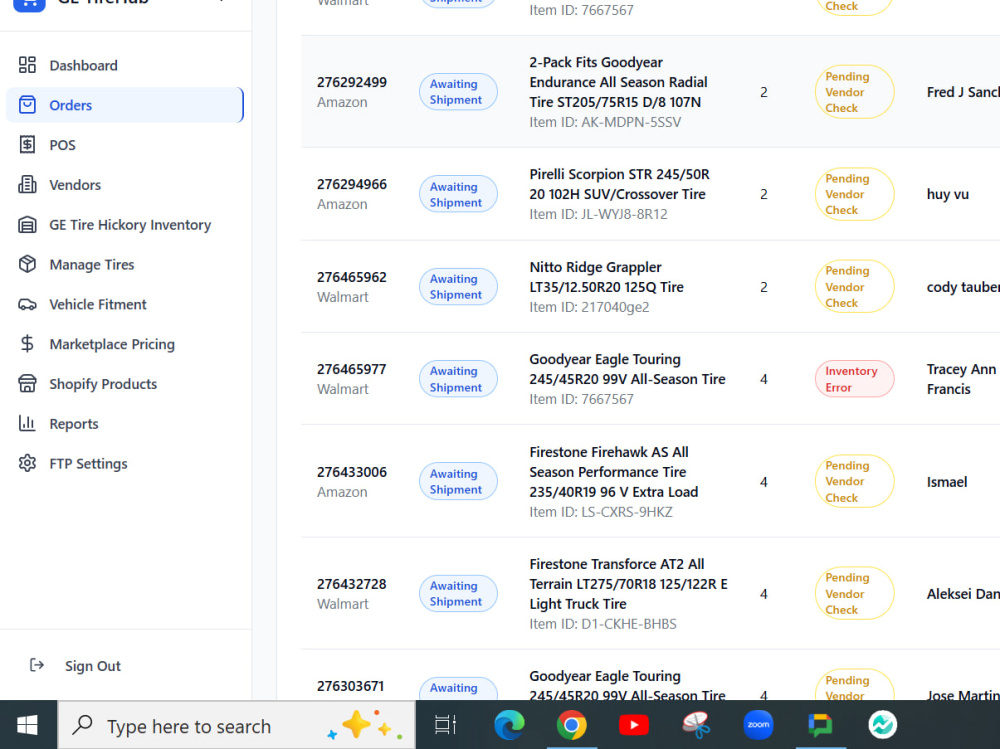Open FTP Settings

pos(89,464)
